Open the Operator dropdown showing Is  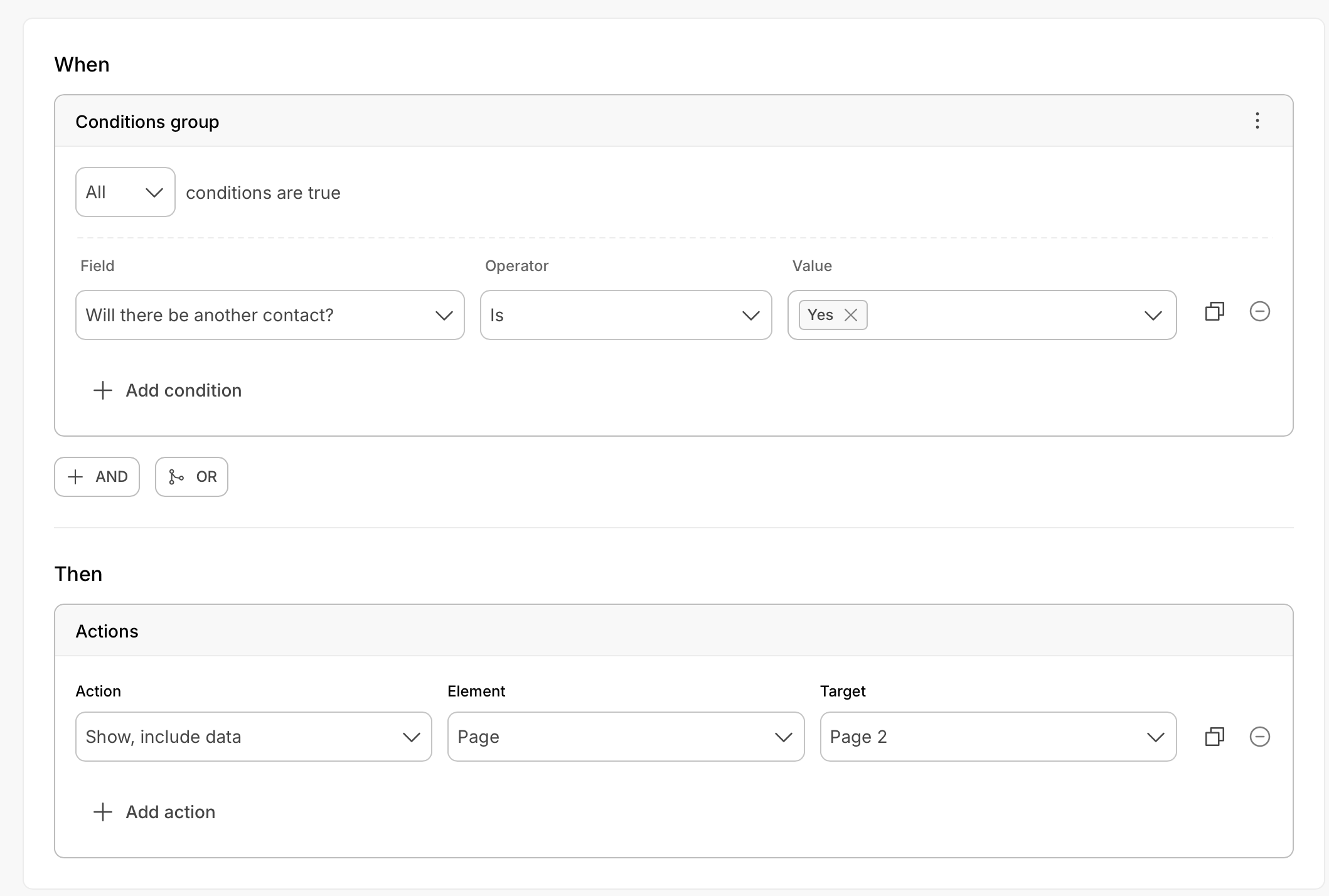pos(626,315)
